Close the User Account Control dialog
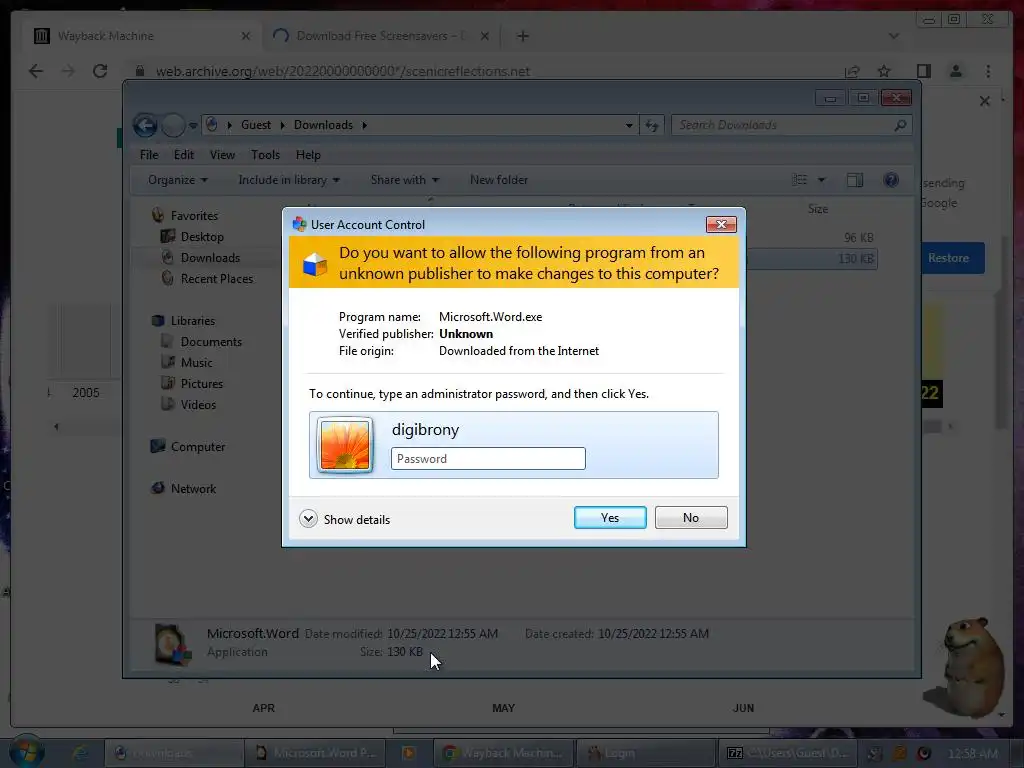This screenshot has height=768, width=1024. tap(721, 224)
